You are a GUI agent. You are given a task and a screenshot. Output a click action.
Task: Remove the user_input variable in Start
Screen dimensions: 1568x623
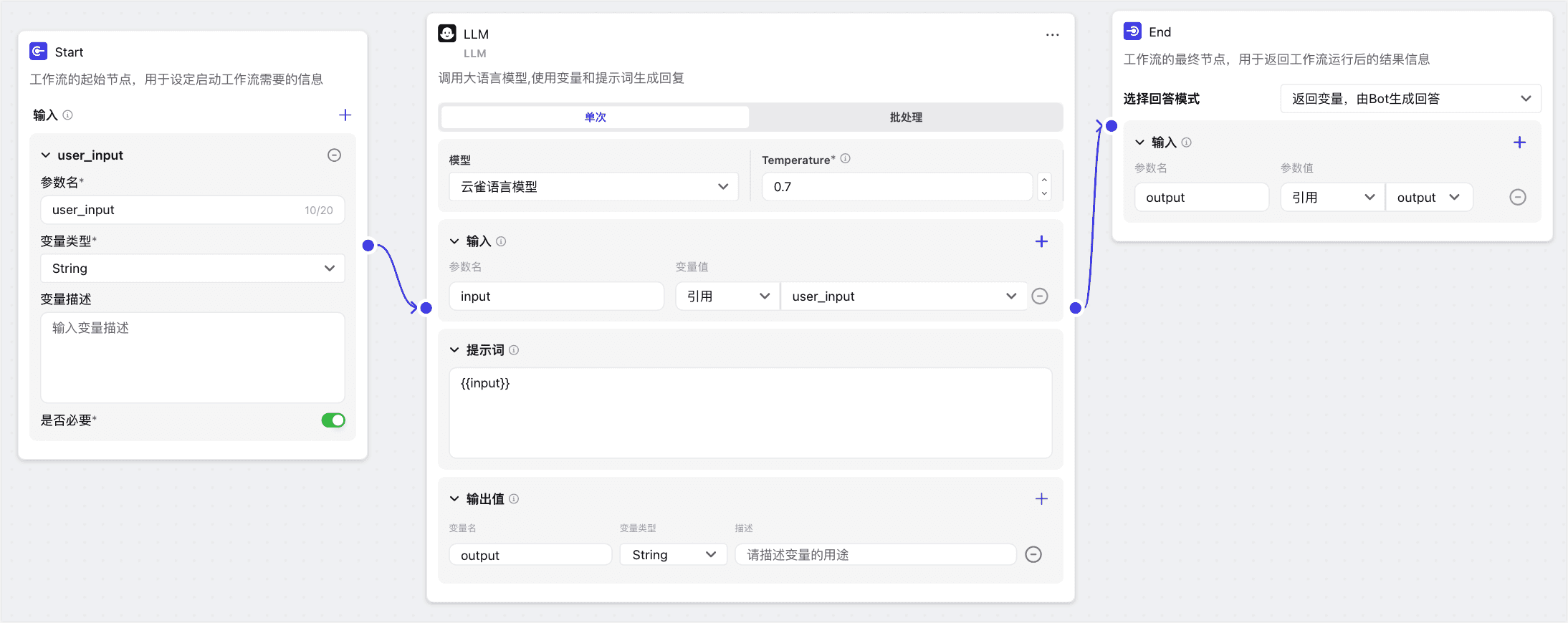(334, 155)
